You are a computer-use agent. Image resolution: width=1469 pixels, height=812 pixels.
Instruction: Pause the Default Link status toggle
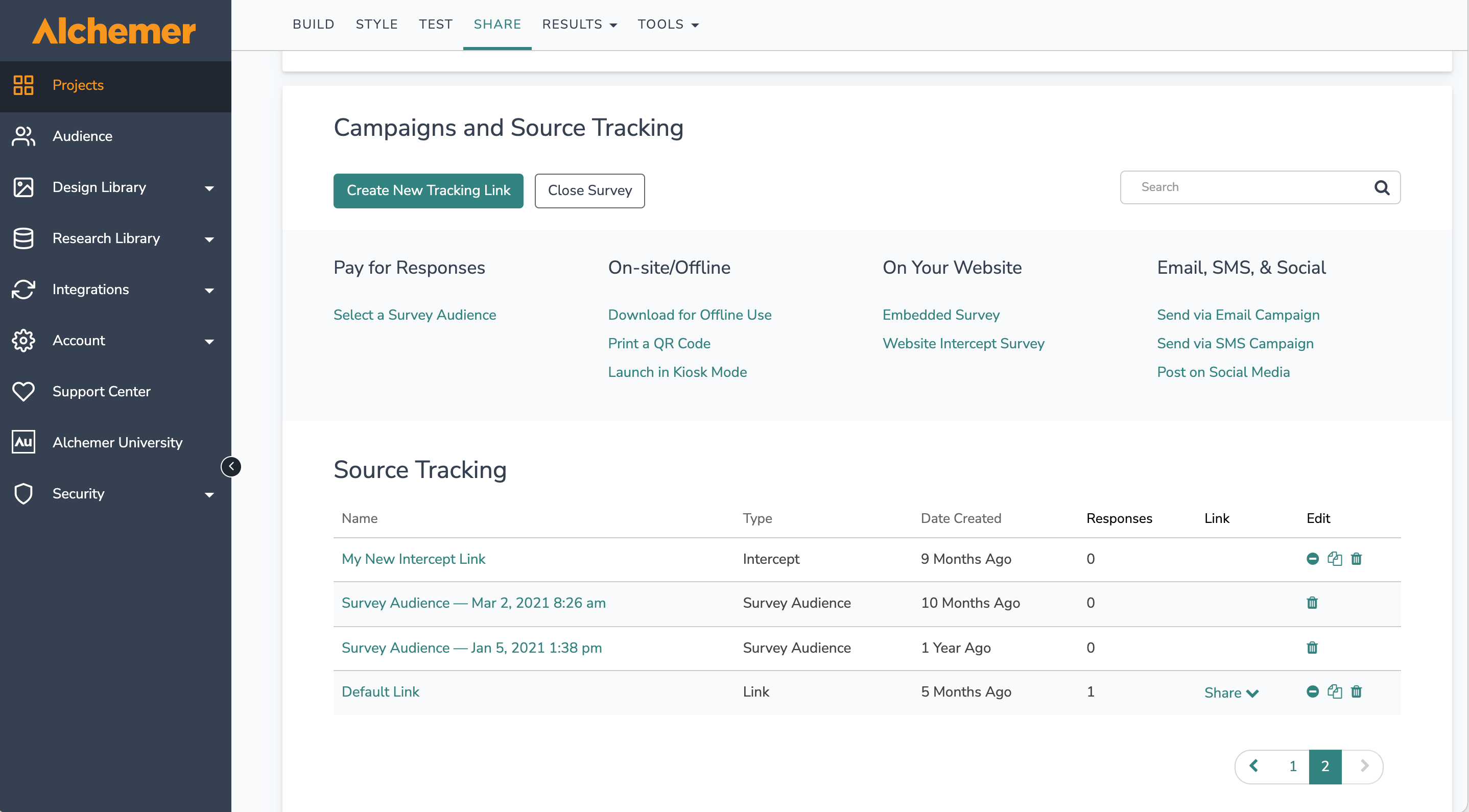(x=1312, y=691)
